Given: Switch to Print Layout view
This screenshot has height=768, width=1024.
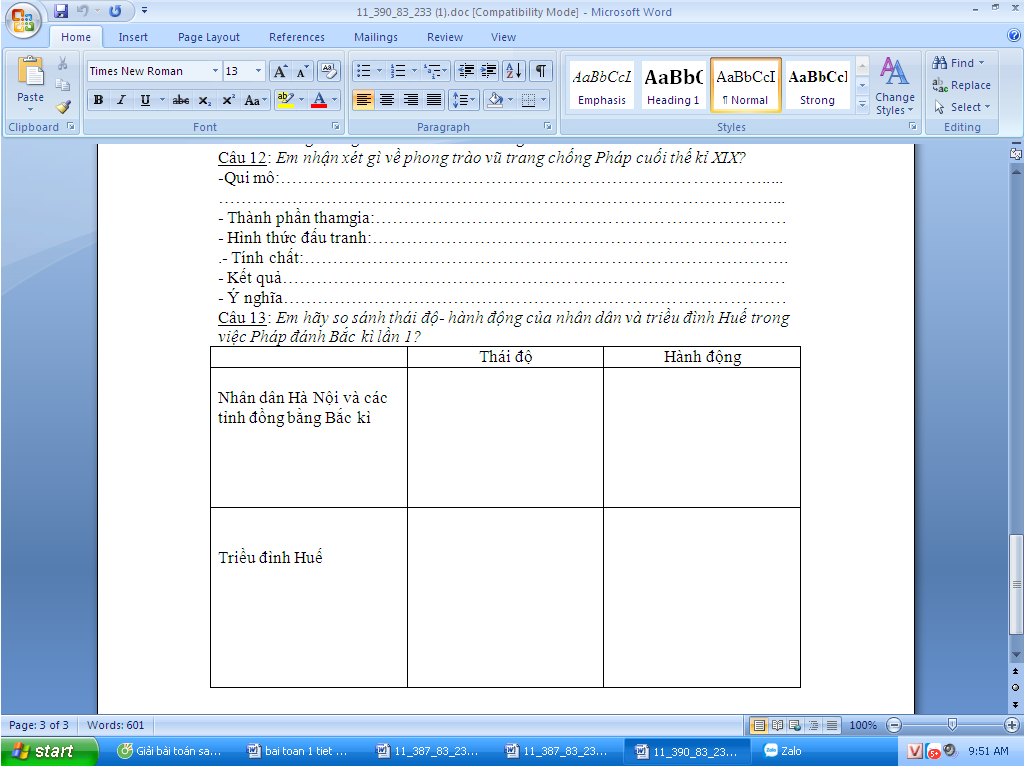Looking at the screenshot, I should point(759,725).
